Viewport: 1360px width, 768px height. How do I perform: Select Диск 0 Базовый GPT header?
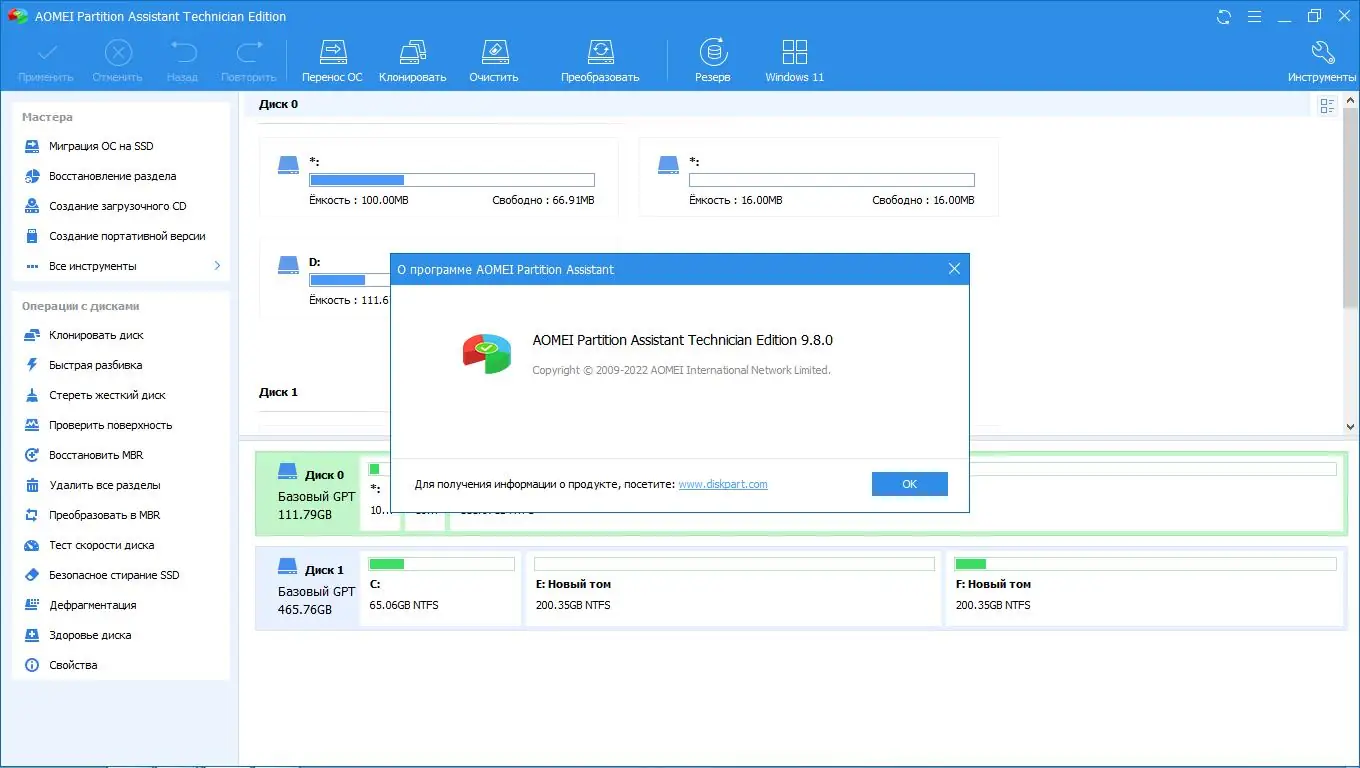coord(308,494)
